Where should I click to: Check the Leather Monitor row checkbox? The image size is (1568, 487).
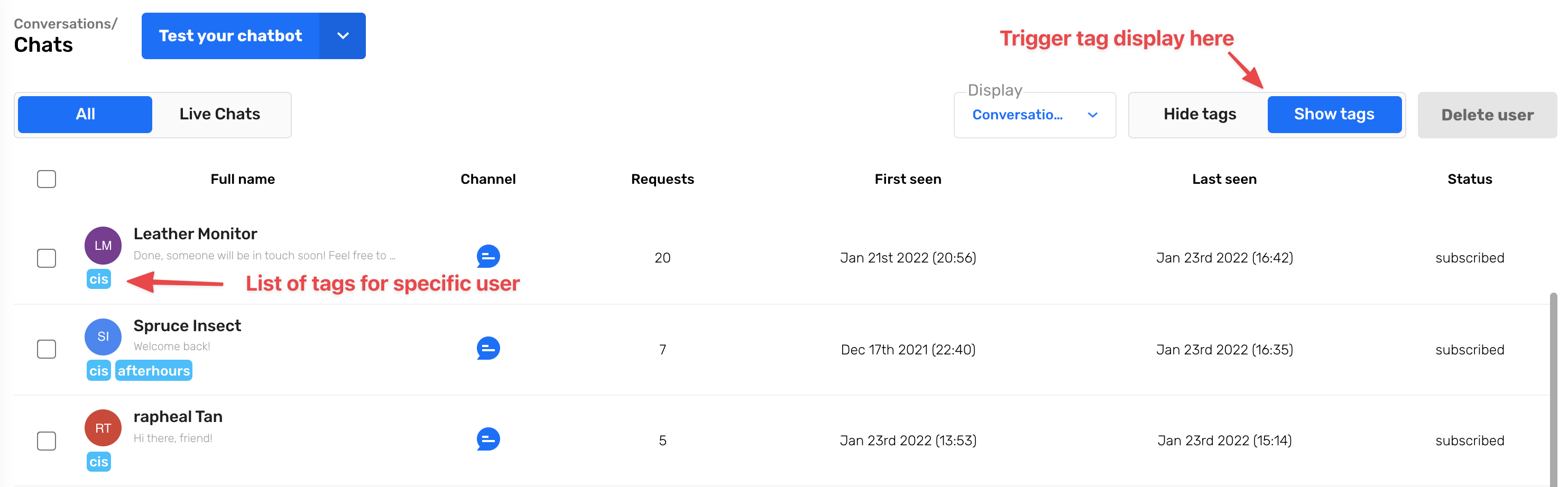pos(47,258)
